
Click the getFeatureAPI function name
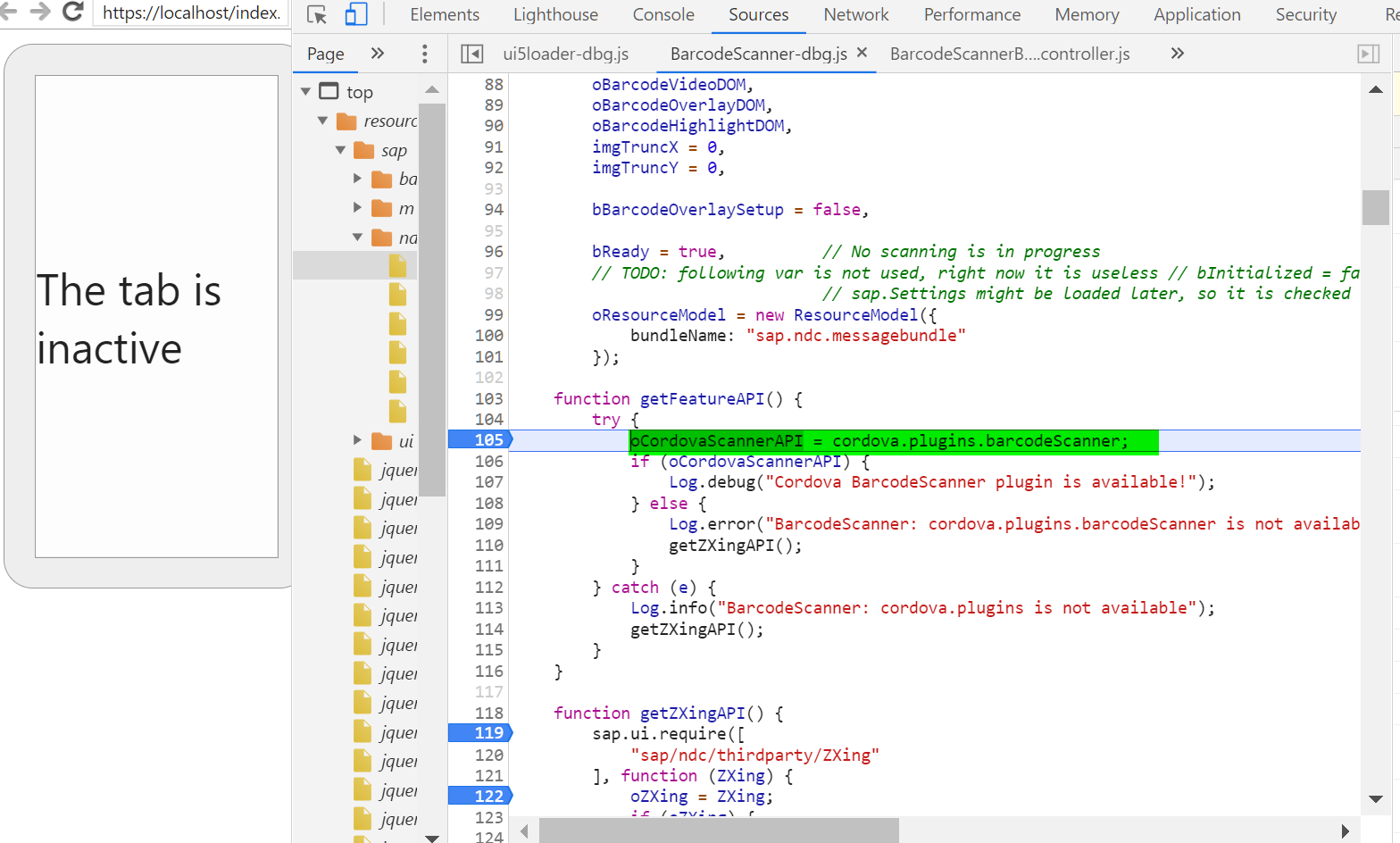702,398
